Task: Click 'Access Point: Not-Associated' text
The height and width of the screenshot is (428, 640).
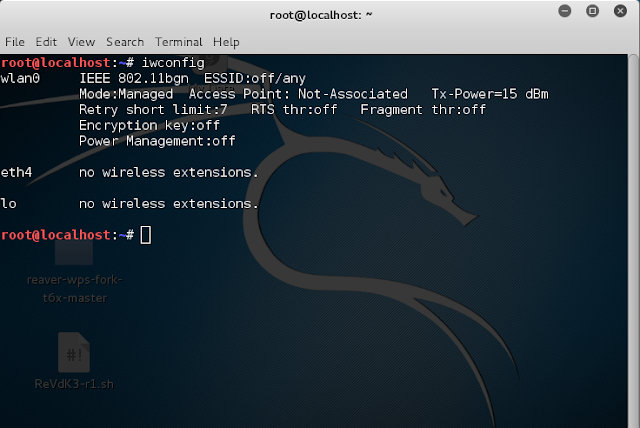Action: 298,94
